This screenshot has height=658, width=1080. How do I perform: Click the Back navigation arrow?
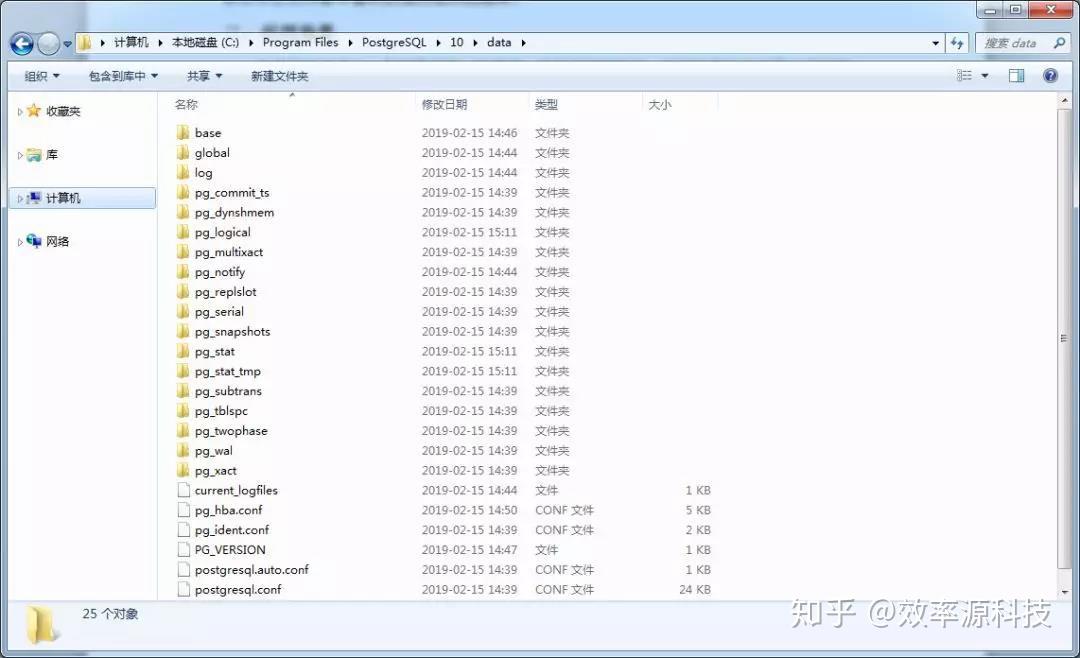coord(22,43)
